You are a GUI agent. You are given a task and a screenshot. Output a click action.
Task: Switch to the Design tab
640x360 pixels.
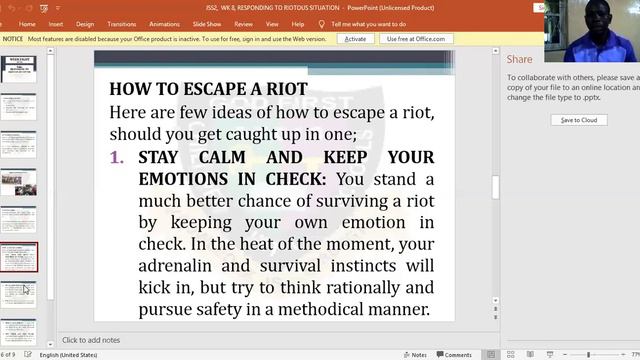click(85, 24)
